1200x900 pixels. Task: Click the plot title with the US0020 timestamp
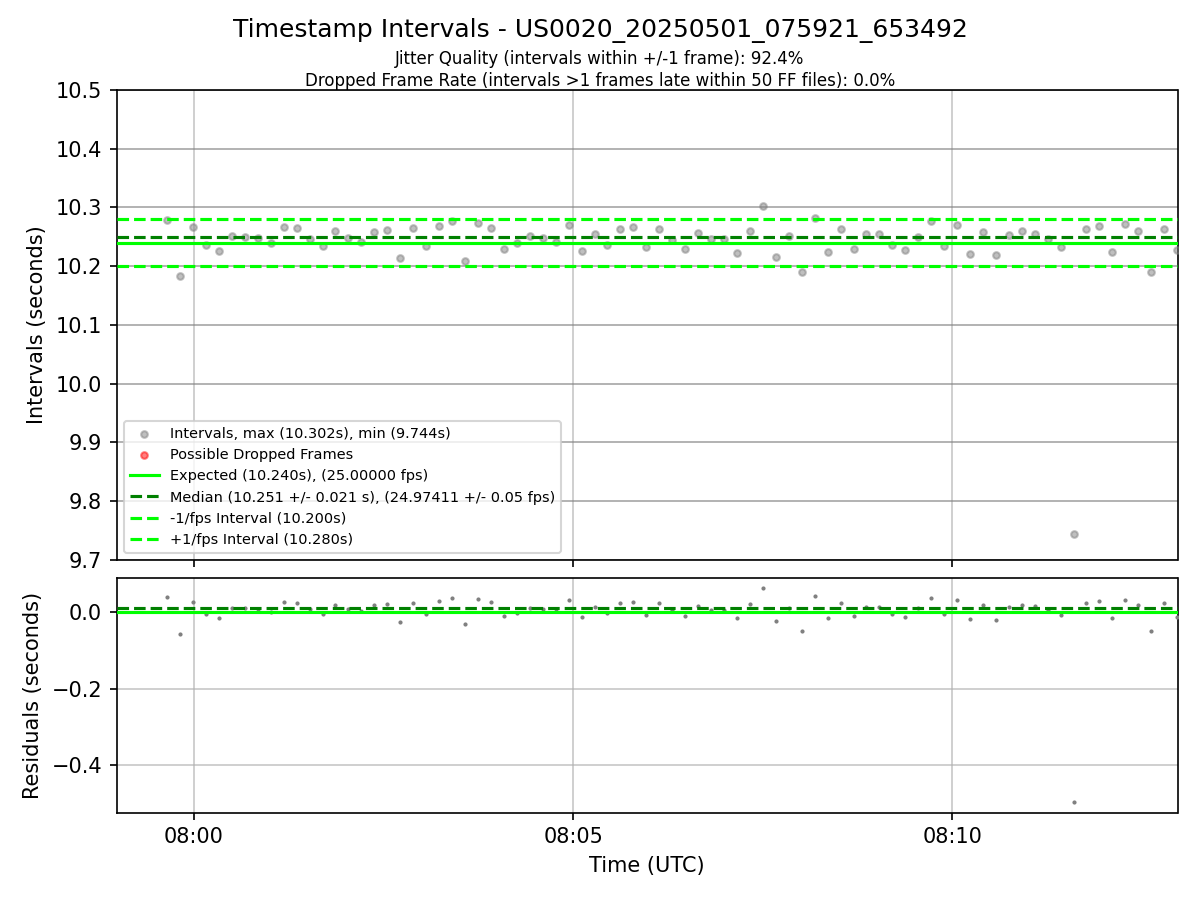point(600,29)
